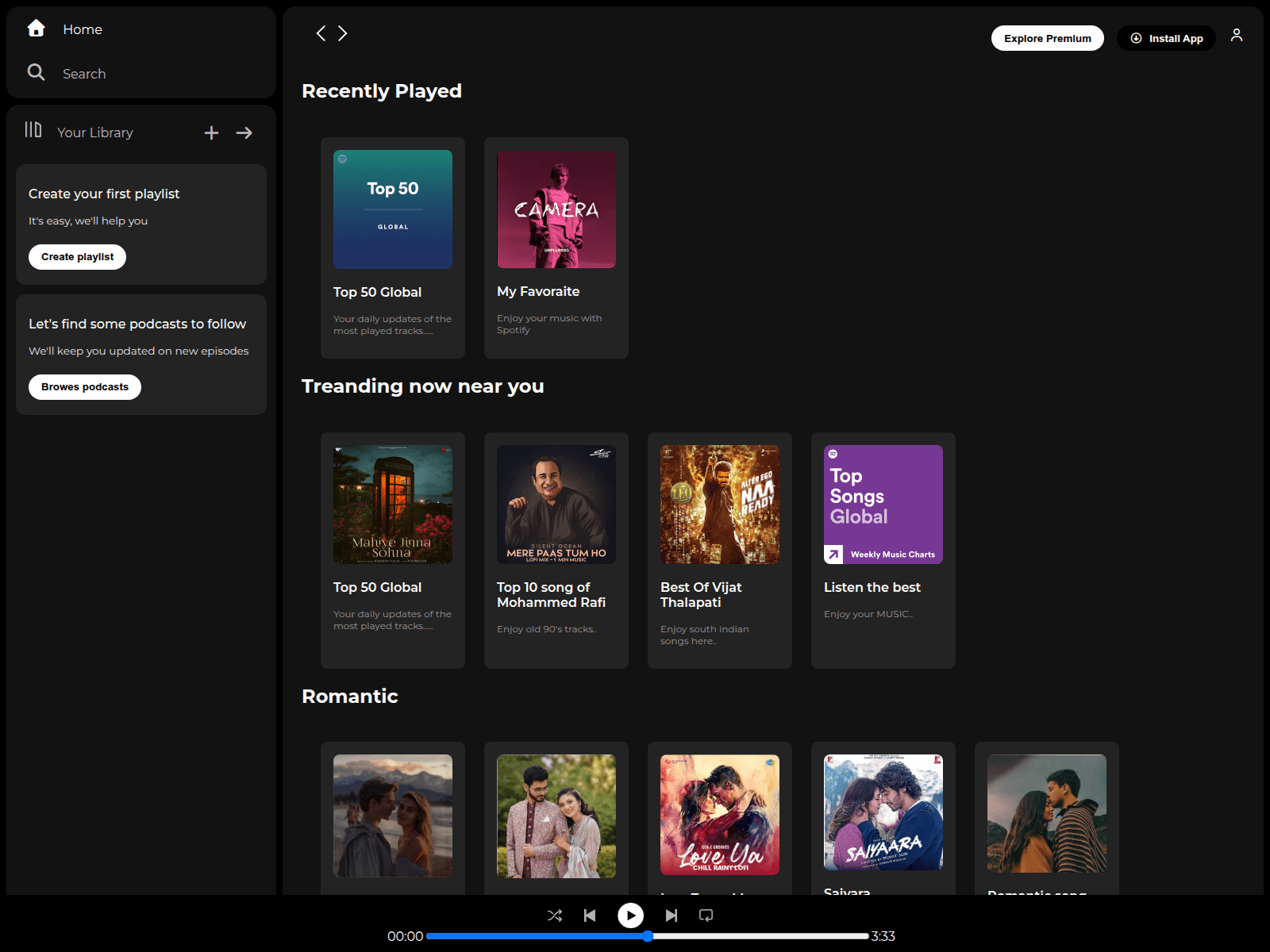
Task: Click 'Enjoy south indian songs here..' text
Action: pos(705,635)
